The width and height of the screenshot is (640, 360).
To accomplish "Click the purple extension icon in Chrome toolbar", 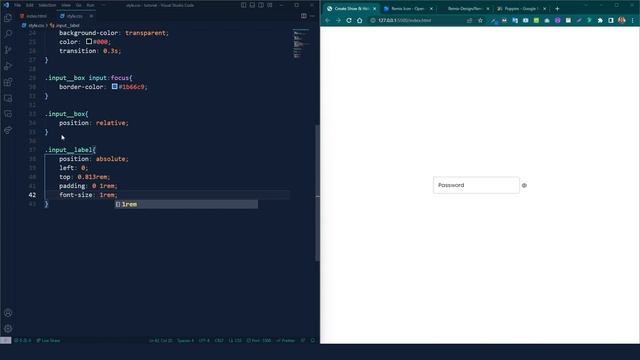I will click(x=558, y=20).
